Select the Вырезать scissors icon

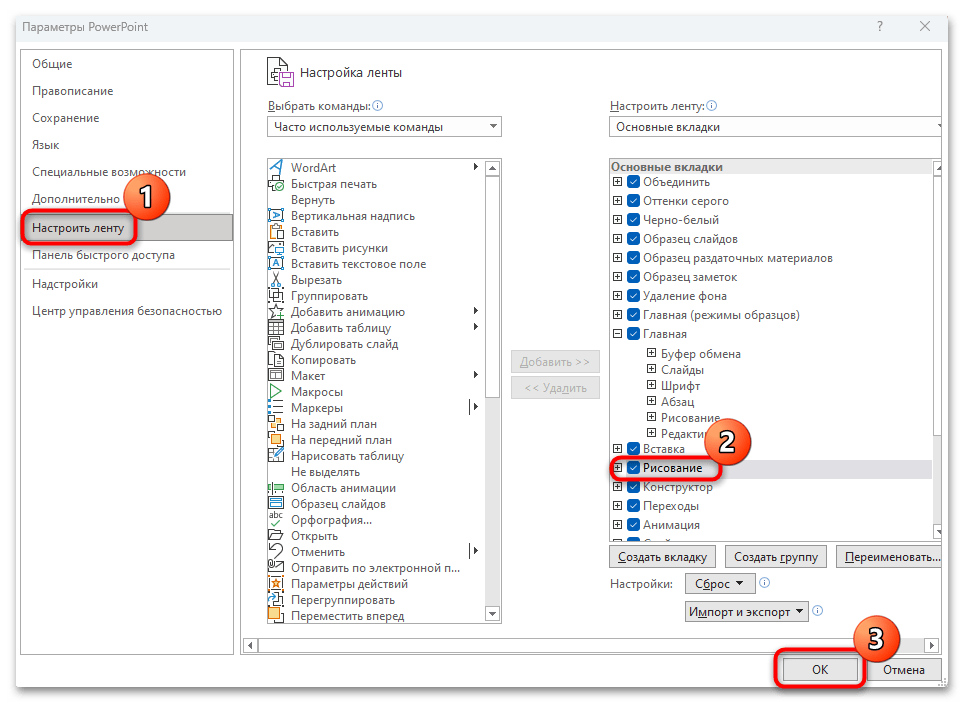pyautogui.click(x=276, y=279)
